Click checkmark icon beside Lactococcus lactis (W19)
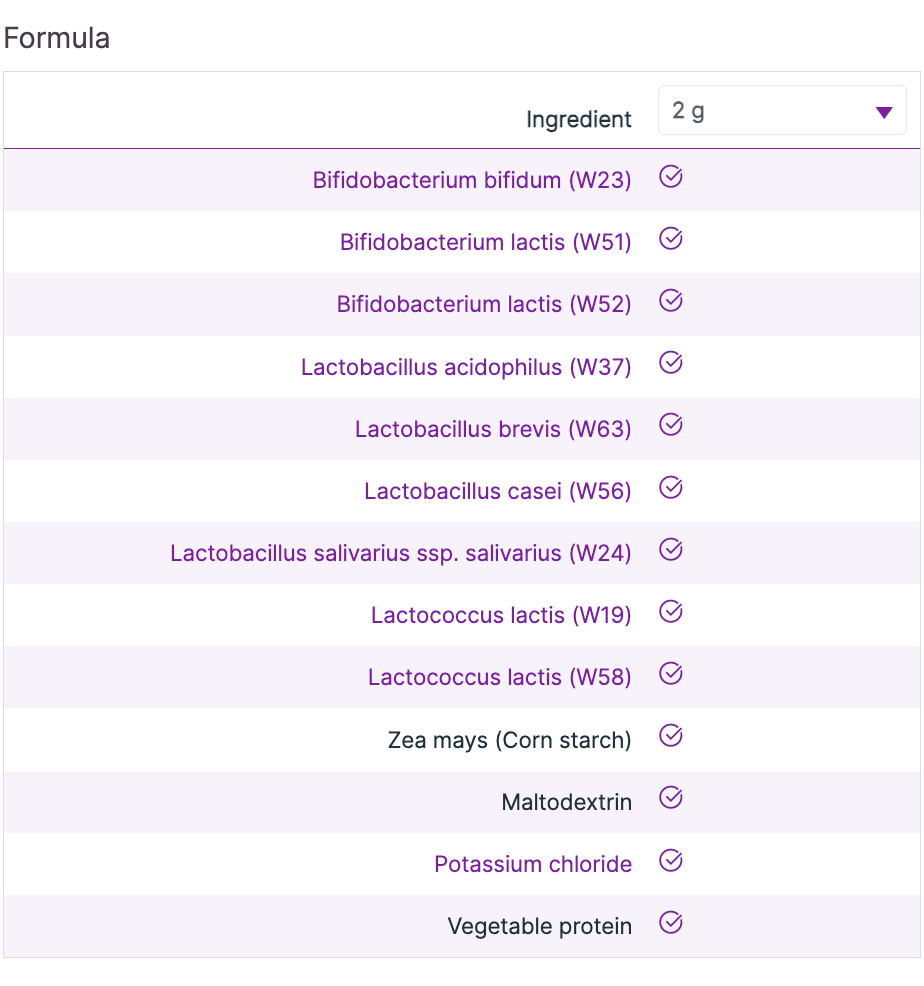Screen dimensions: 924x986 pos(671,612)
